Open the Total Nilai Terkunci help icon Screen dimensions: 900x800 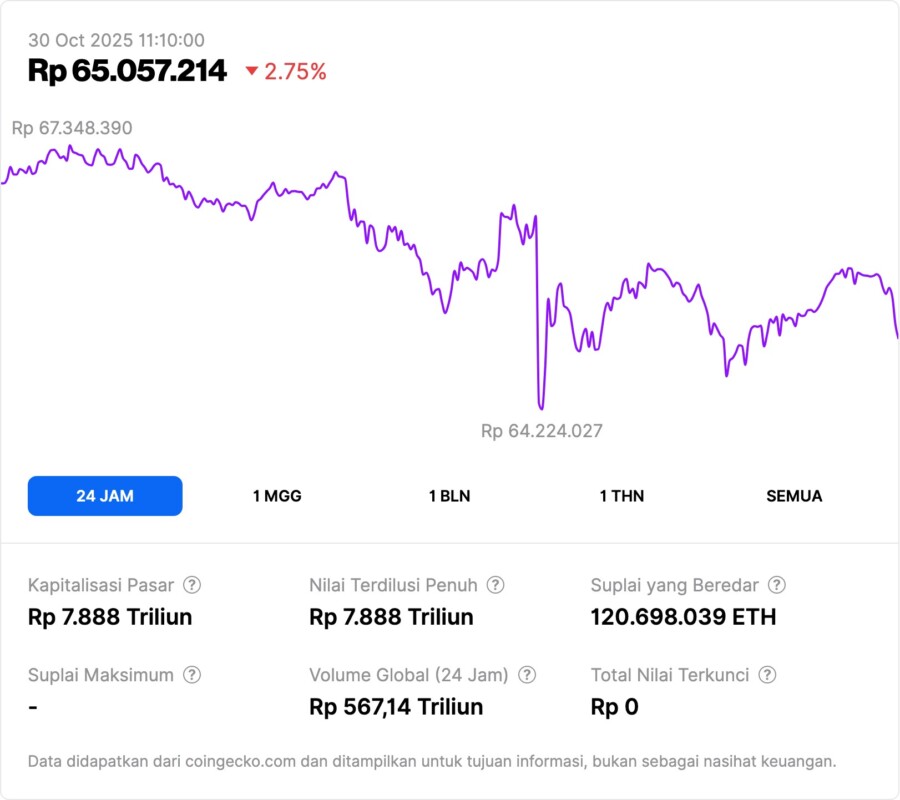click(767, 675)
